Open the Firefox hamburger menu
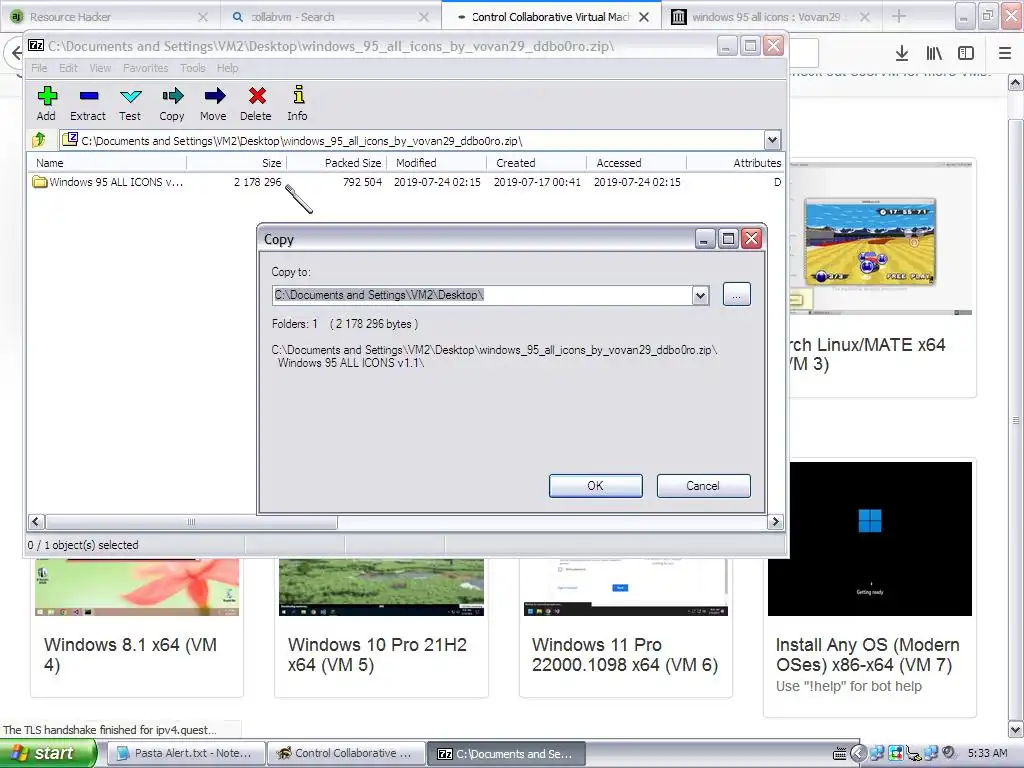 pos(1005,53)
